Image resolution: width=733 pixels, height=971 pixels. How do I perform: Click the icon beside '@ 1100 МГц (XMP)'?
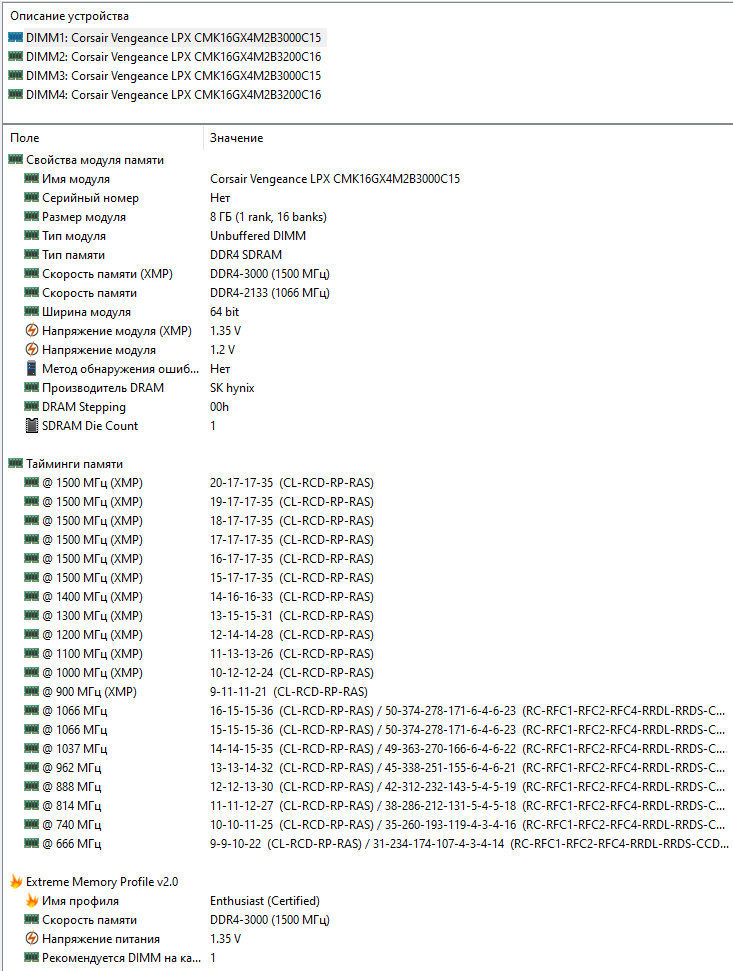(32, 653)
